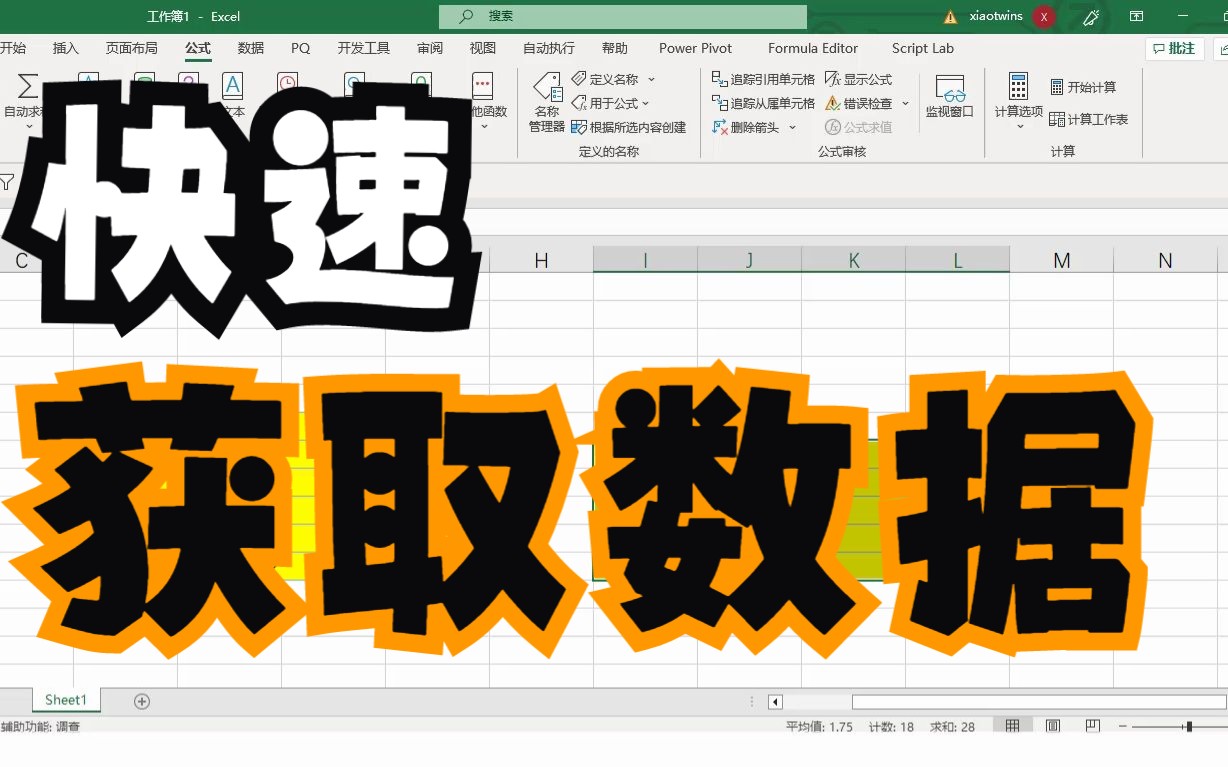Click 根据所选内容创建 to create from selection
The image size is (1228, 767).
coord(632,127)
